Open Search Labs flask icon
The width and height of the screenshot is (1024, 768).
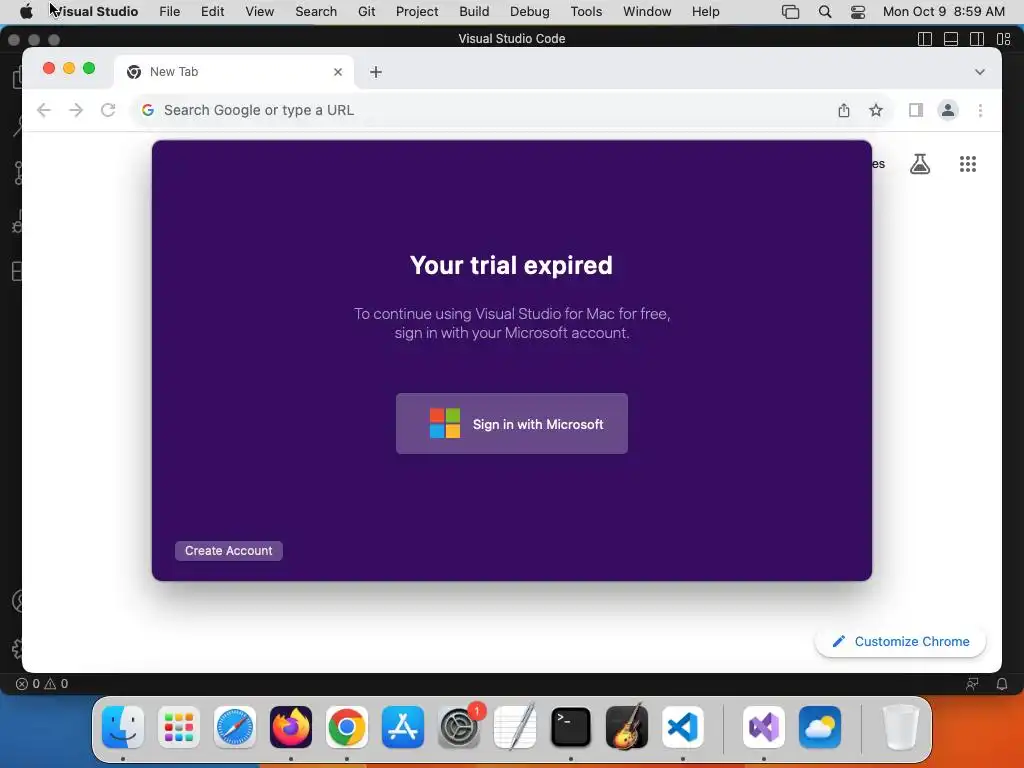[x=920, y=164]
